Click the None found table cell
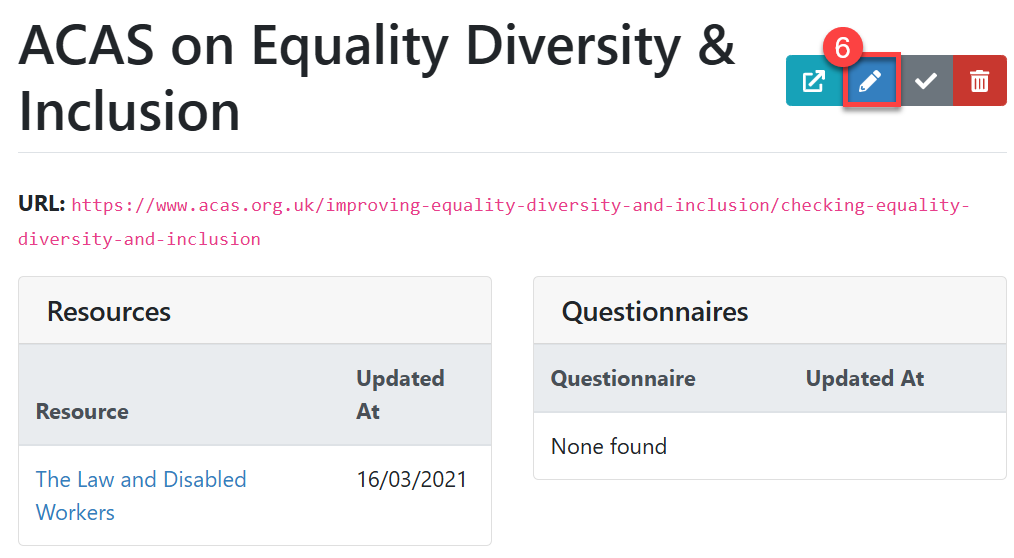Viewport: 1014px width, 558px height. [x=609, y=446]
